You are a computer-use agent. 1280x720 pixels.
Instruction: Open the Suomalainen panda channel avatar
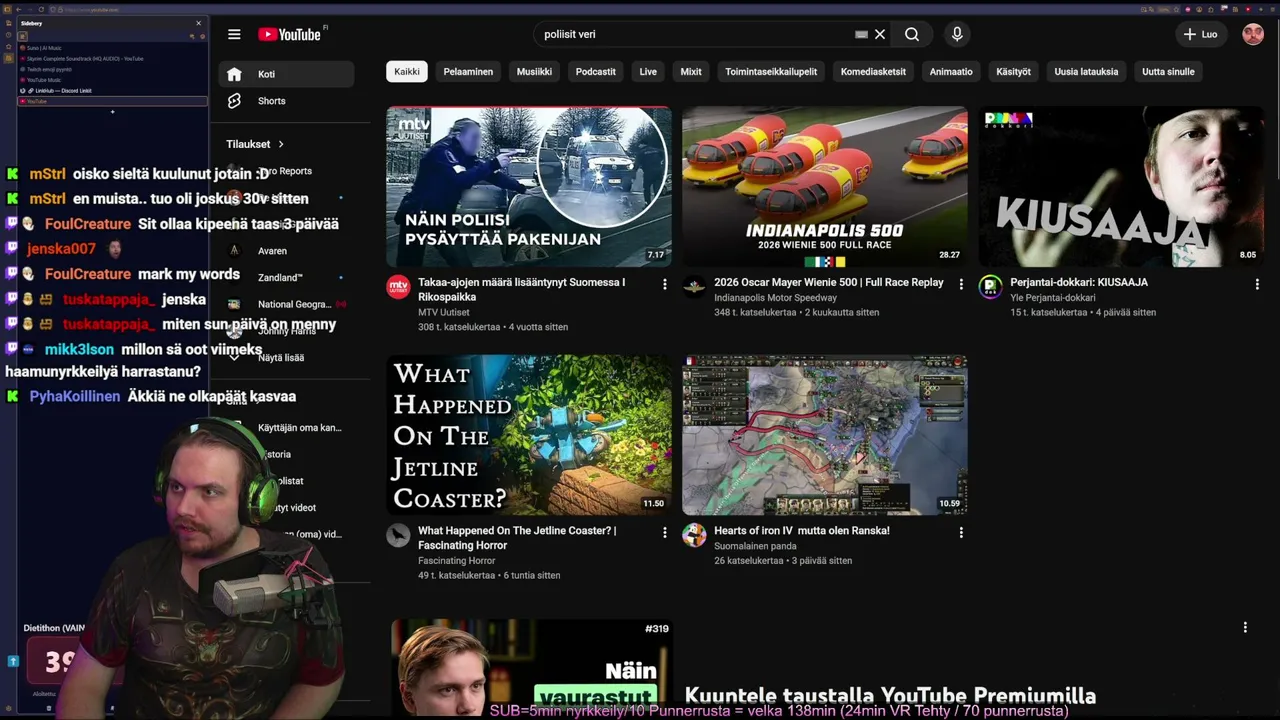click(x=694, y=535)
